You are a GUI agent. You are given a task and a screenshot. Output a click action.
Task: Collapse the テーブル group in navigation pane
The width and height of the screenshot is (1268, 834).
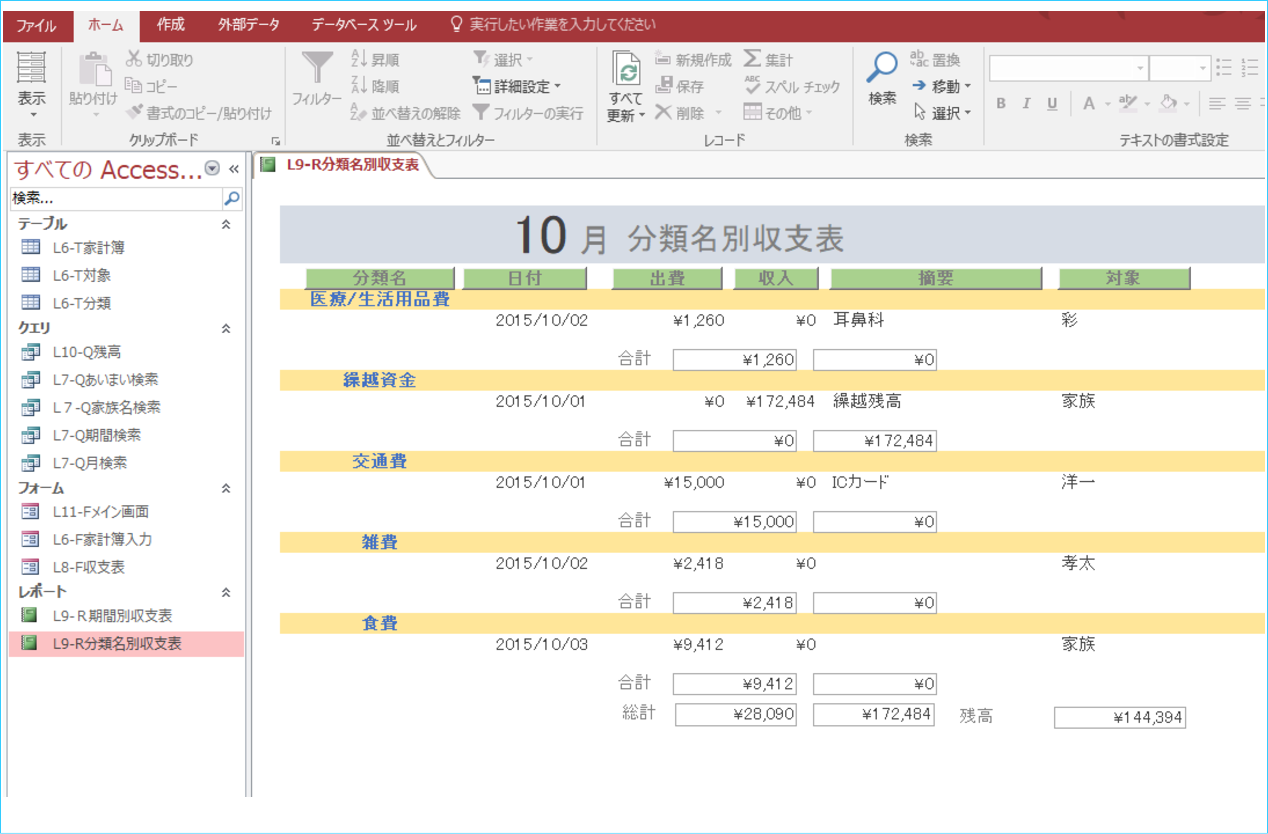(x=226, y=225)
